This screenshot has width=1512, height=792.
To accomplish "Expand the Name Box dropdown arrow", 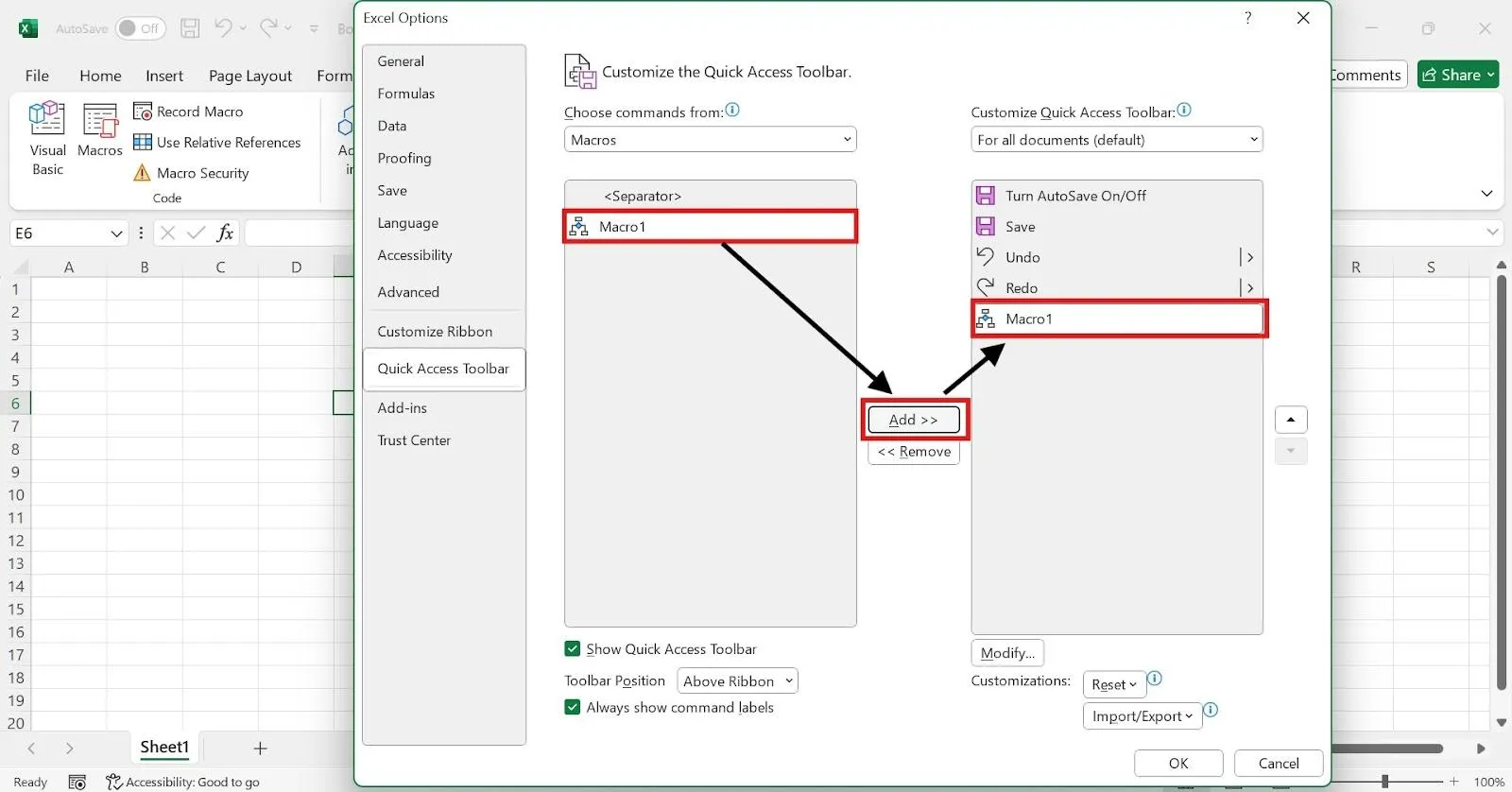I will pos(116,233).
